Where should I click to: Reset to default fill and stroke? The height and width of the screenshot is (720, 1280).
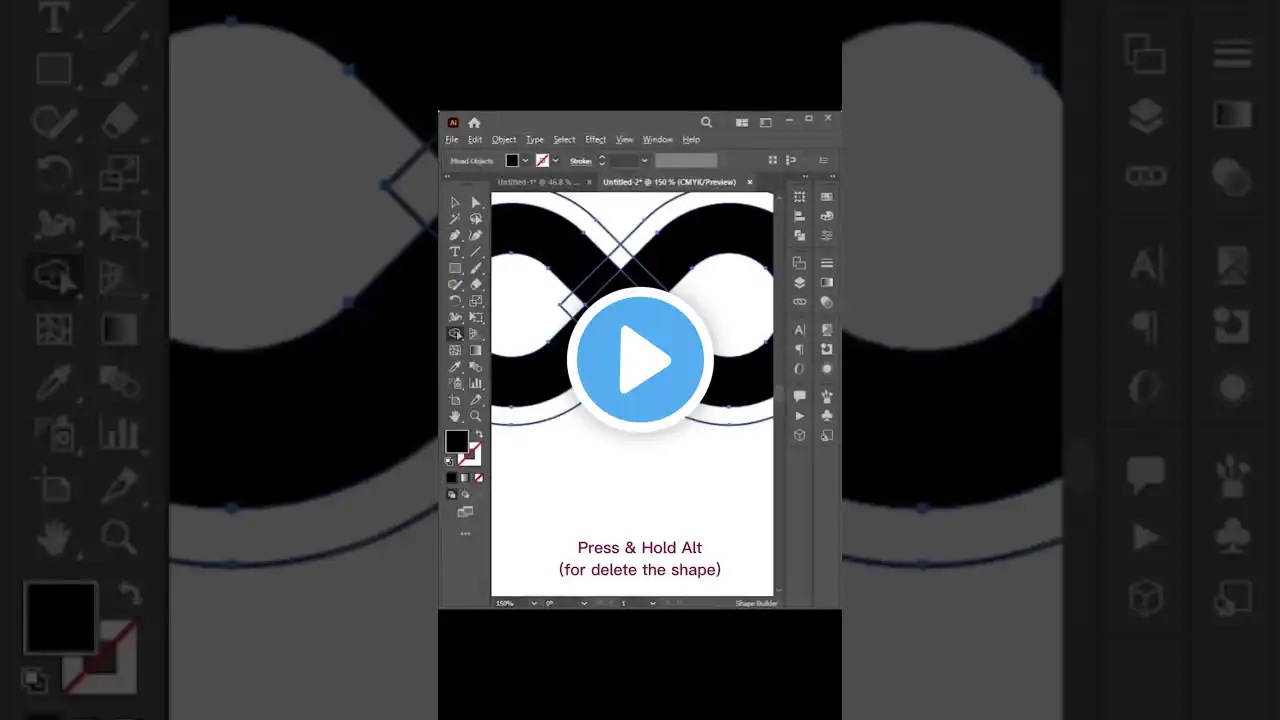click(x=449, y=461)
